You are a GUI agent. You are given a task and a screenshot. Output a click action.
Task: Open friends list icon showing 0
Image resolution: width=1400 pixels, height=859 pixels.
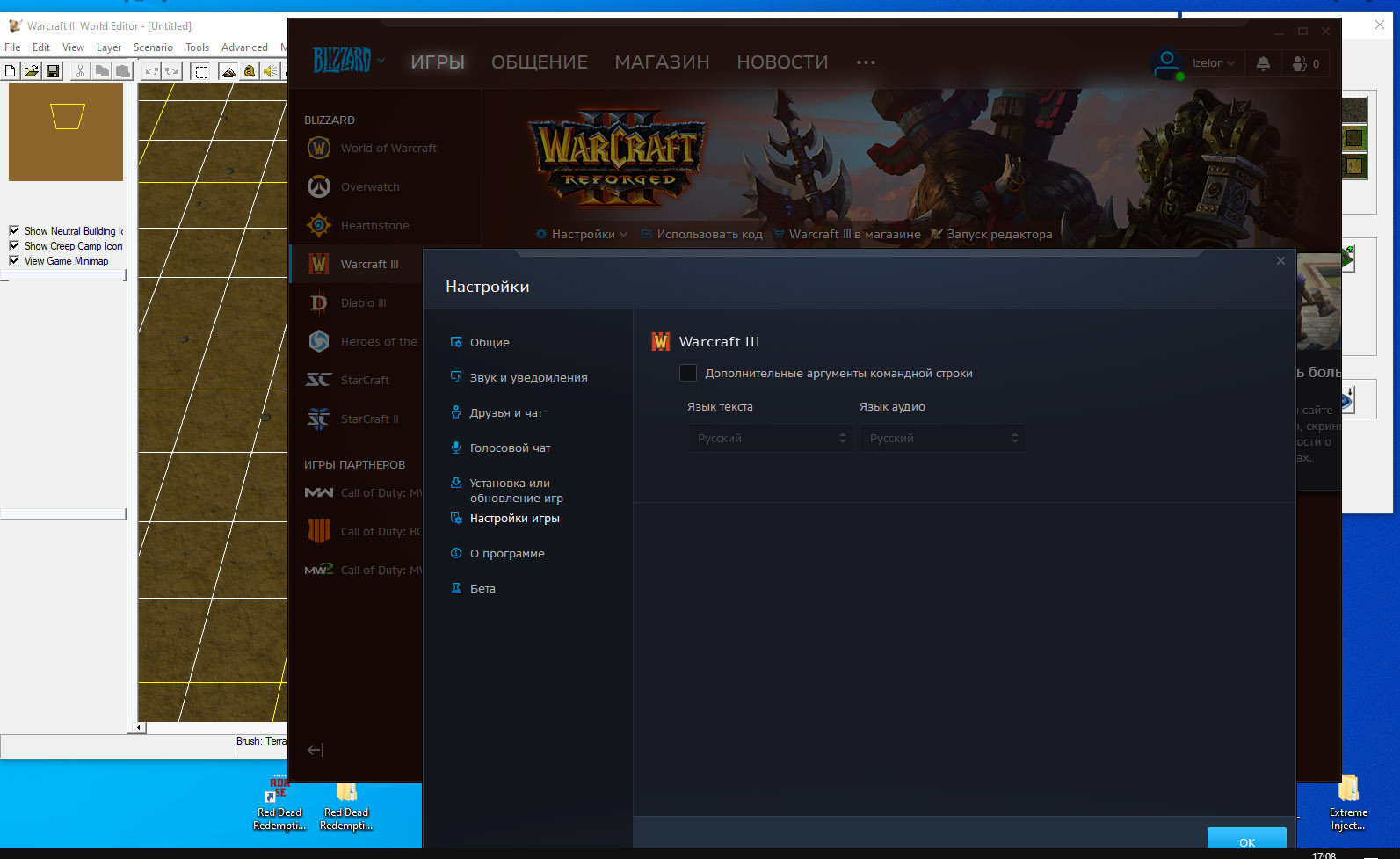(x=1305, y=63)
